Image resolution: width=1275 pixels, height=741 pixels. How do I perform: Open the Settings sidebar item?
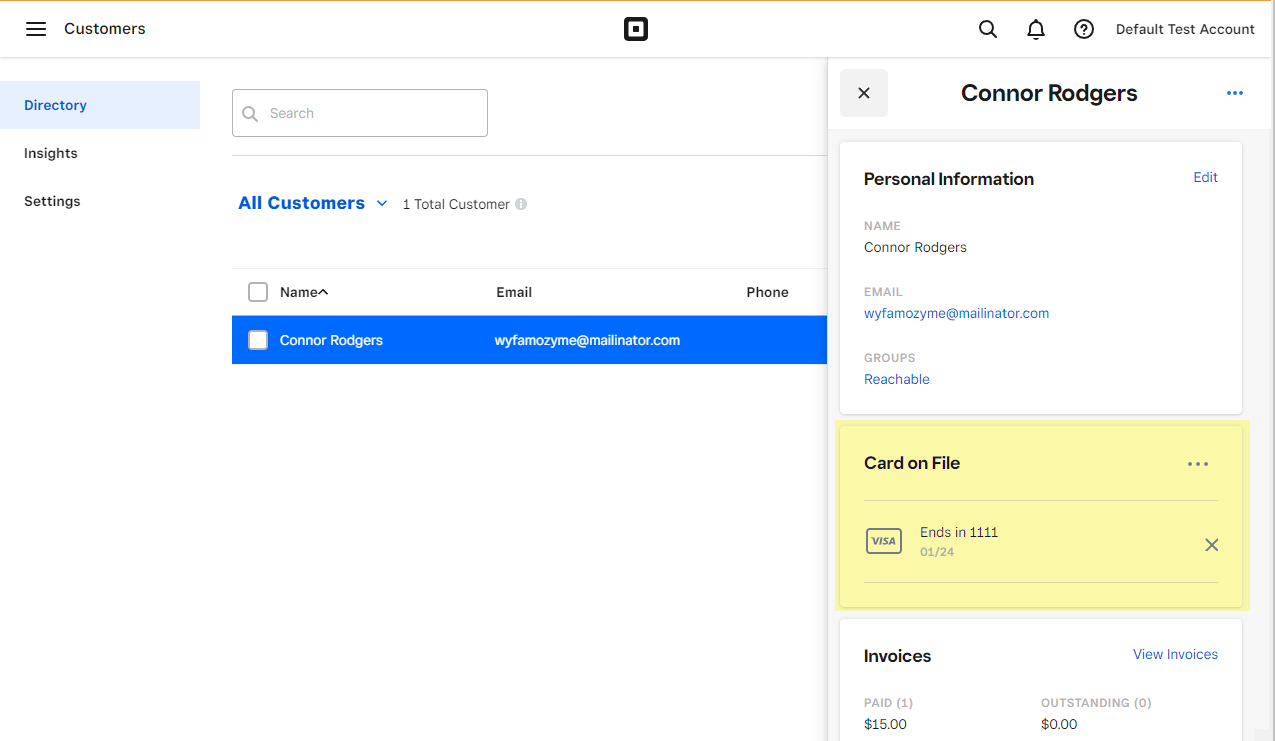tap(52, 201)
